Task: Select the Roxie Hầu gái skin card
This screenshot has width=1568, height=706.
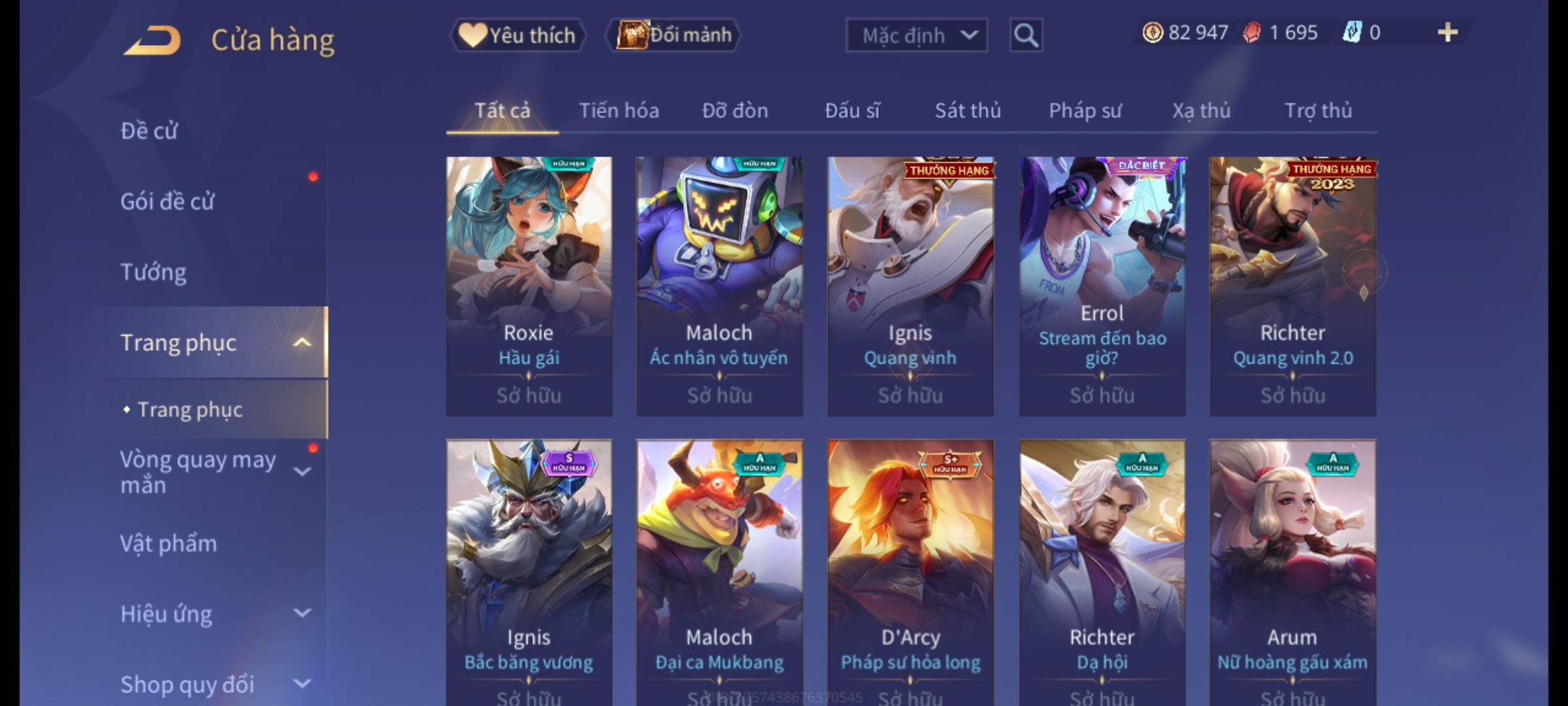Action: pos(529,286)
